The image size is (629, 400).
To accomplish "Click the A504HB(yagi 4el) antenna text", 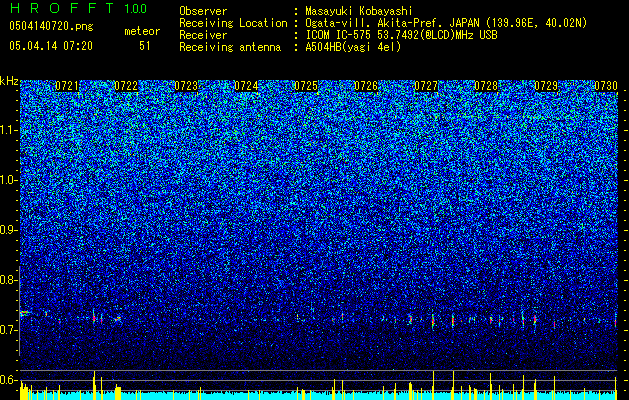I will 353,47.
